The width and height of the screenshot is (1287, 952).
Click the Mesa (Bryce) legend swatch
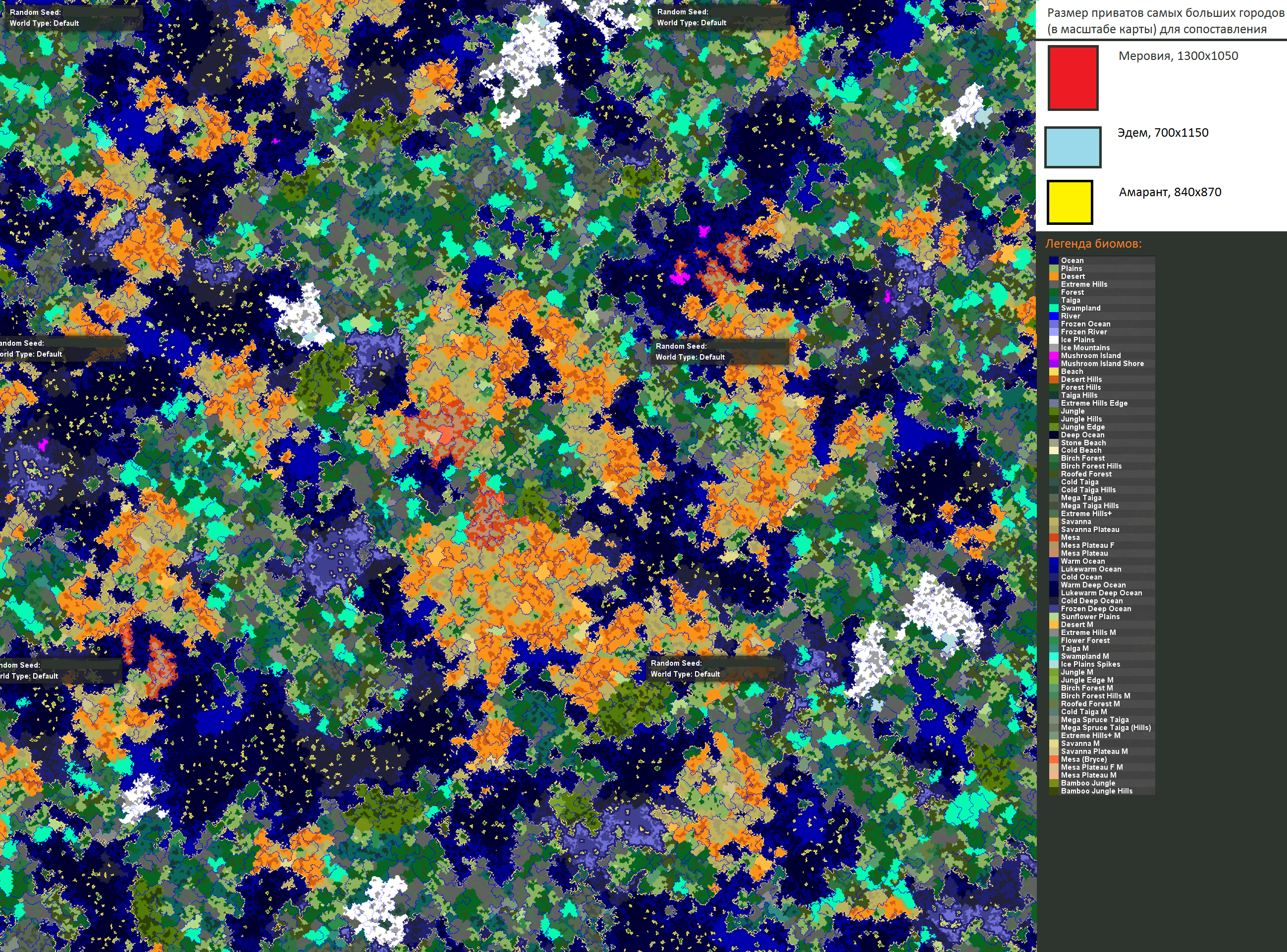[1054, 759]
